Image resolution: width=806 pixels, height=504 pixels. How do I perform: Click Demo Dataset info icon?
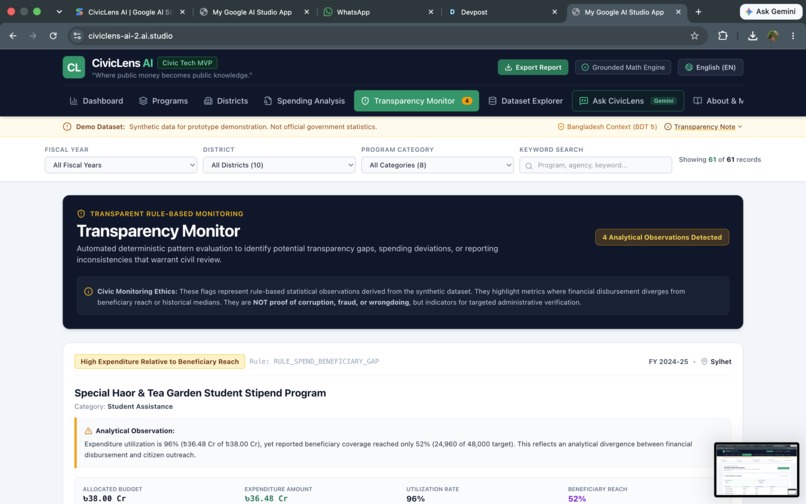tap(67, 127)
